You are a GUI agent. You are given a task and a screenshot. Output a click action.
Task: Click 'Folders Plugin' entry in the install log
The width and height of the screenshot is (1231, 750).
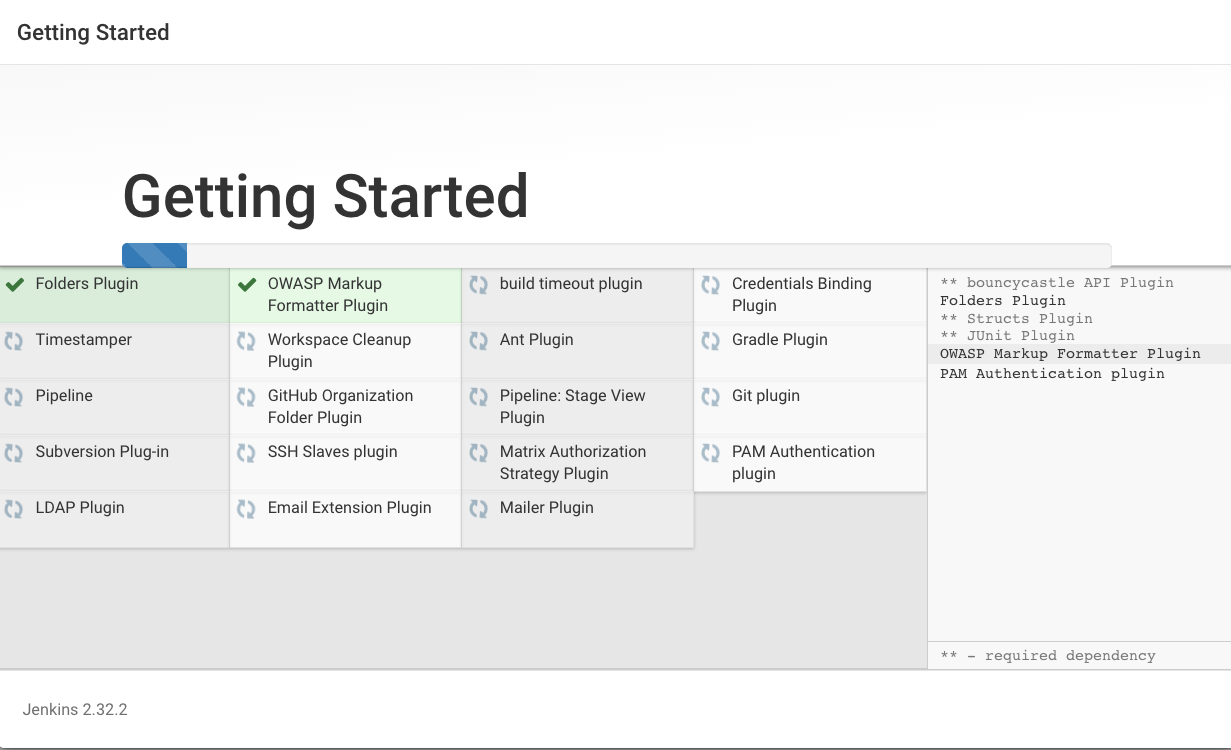pyautogui.click(x=1003, y=301)
